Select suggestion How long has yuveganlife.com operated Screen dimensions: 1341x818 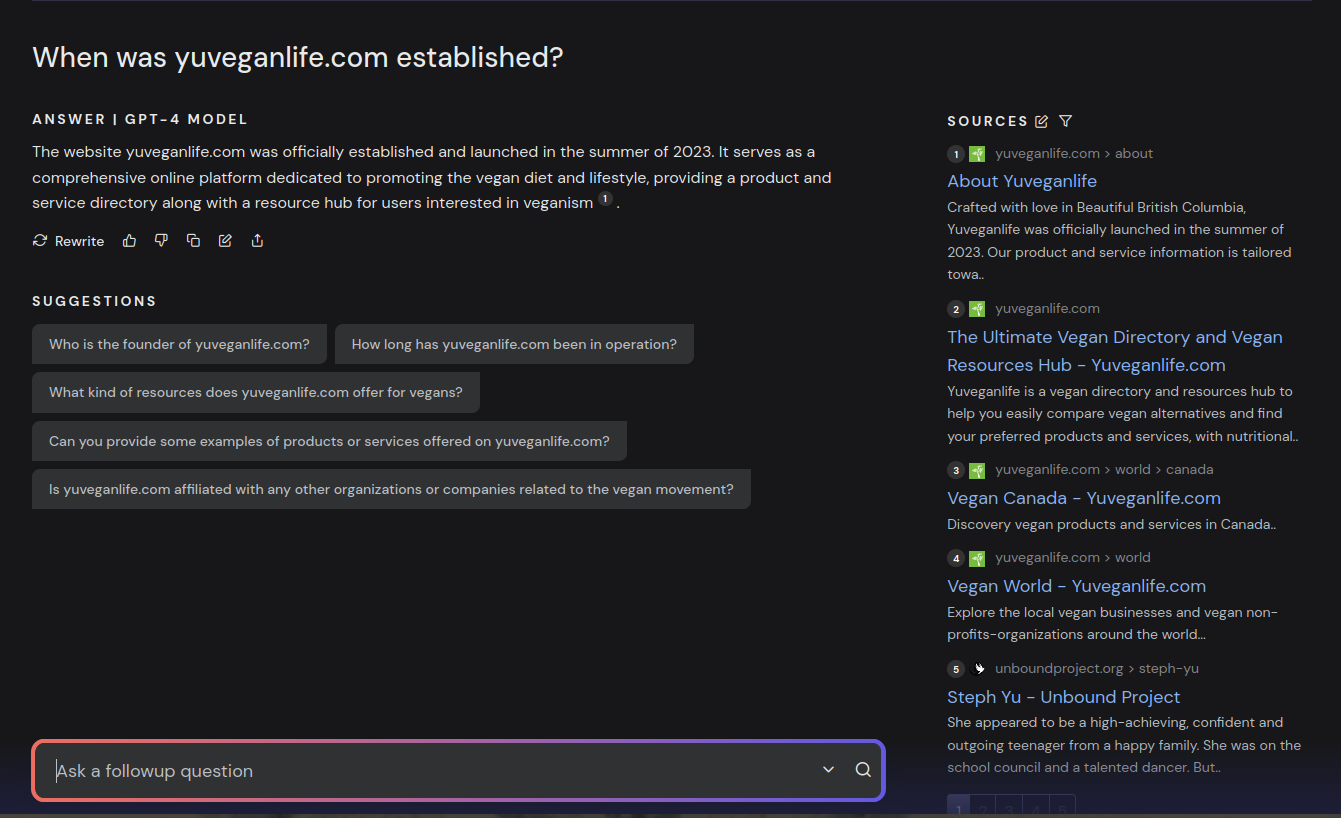click(x=514, y=344)
